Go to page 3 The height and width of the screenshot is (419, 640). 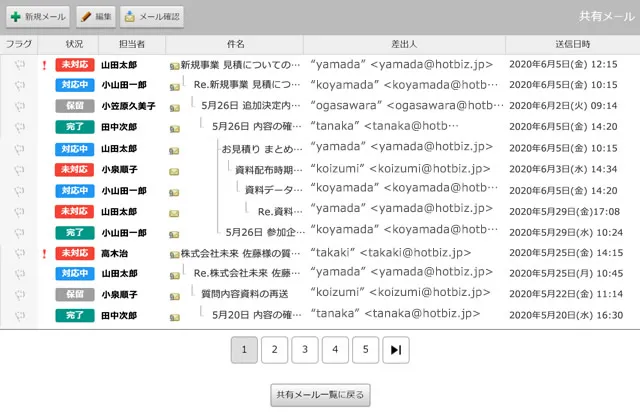(305, 350)
